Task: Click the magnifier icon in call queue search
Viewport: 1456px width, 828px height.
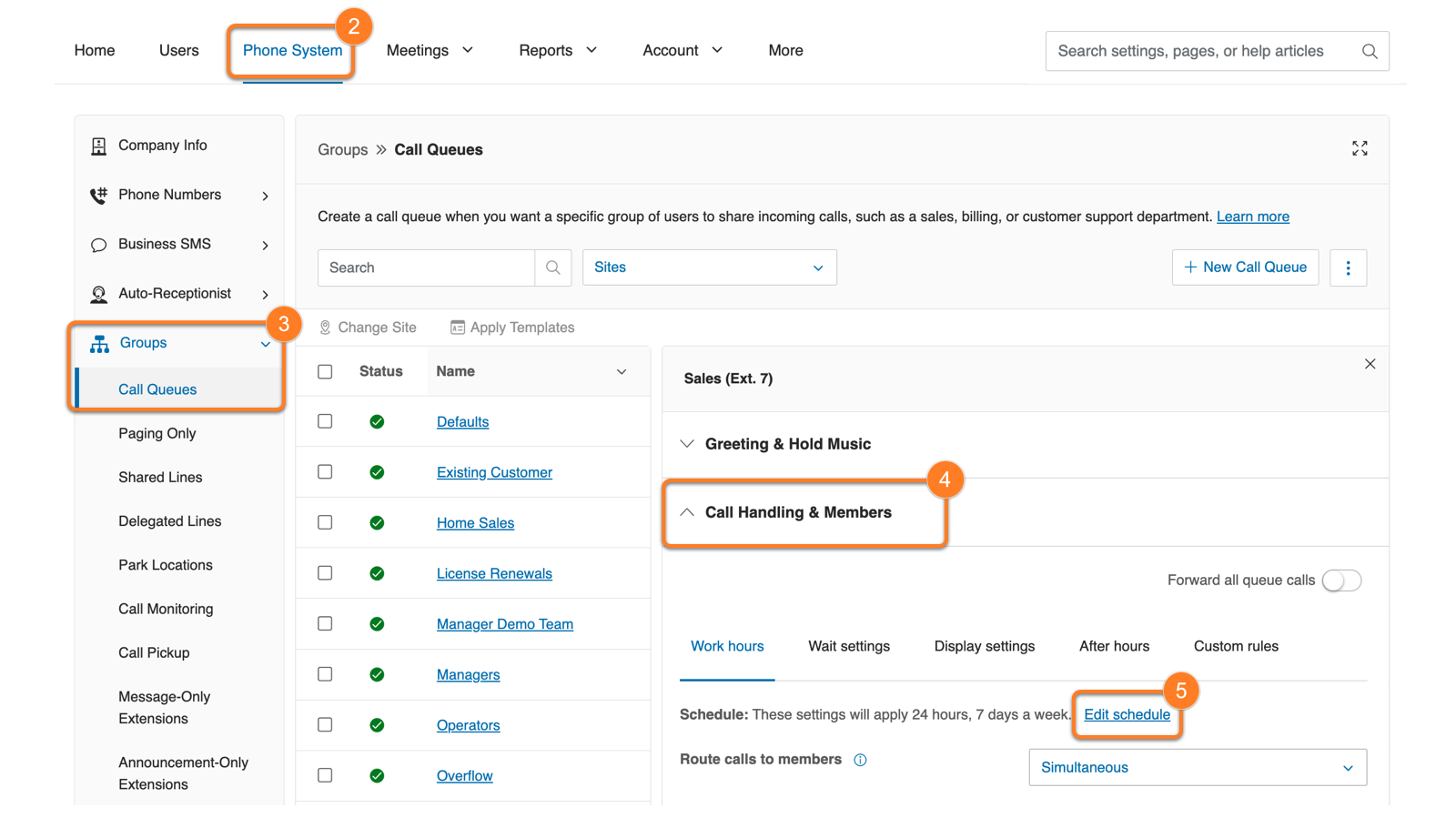Action: [x=552, y=268]
